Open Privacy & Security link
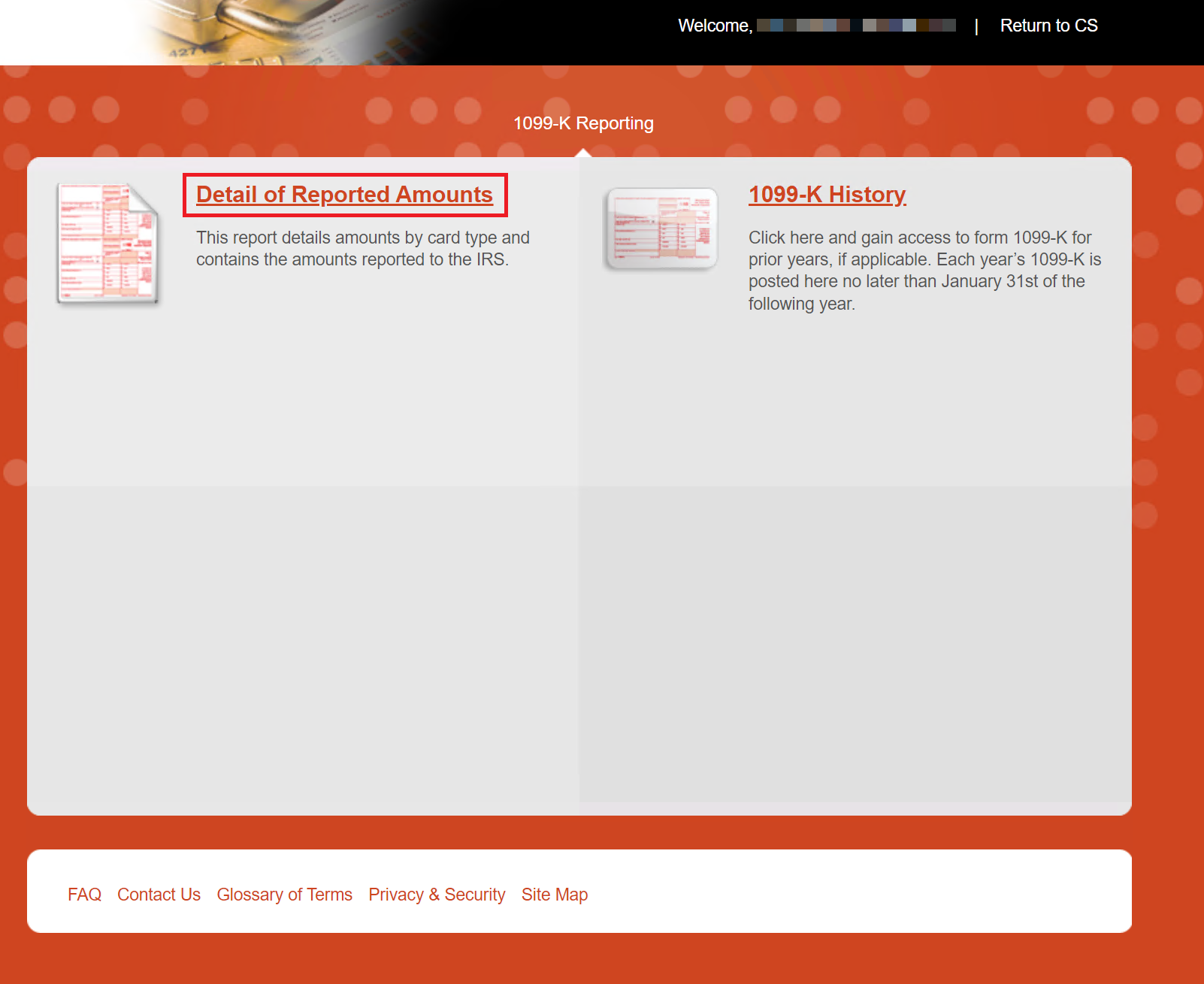Image resolution: width=1204 pixels, height=984 pixels. pos(437,895)
